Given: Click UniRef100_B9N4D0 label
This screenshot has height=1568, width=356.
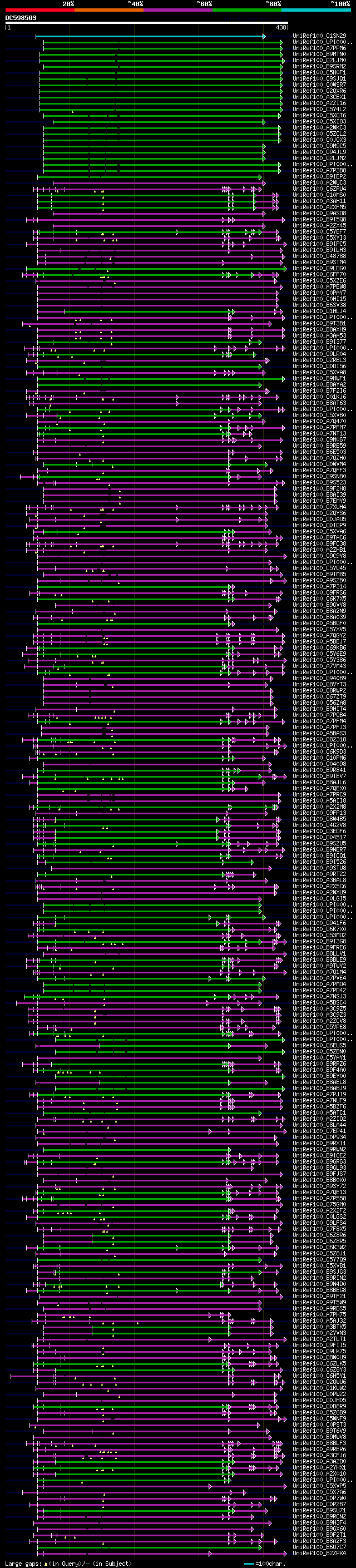Looking at the screenshot, I should 319,1284.
